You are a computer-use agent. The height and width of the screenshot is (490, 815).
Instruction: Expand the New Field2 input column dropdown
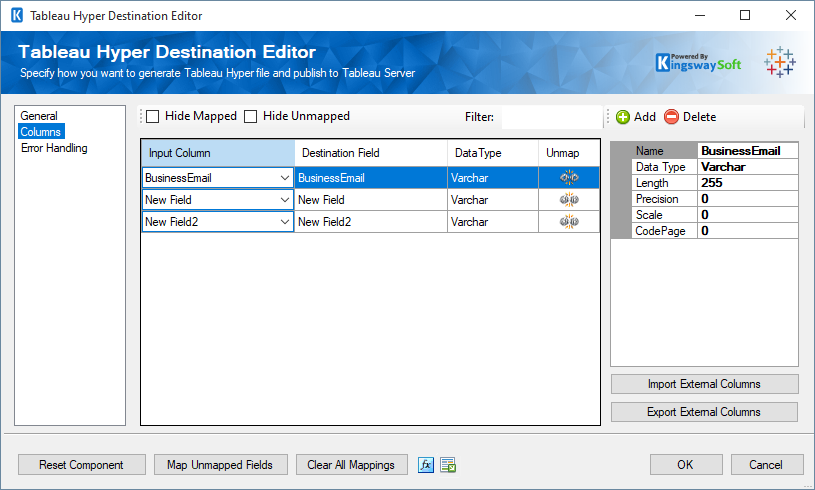click(284, 222)
